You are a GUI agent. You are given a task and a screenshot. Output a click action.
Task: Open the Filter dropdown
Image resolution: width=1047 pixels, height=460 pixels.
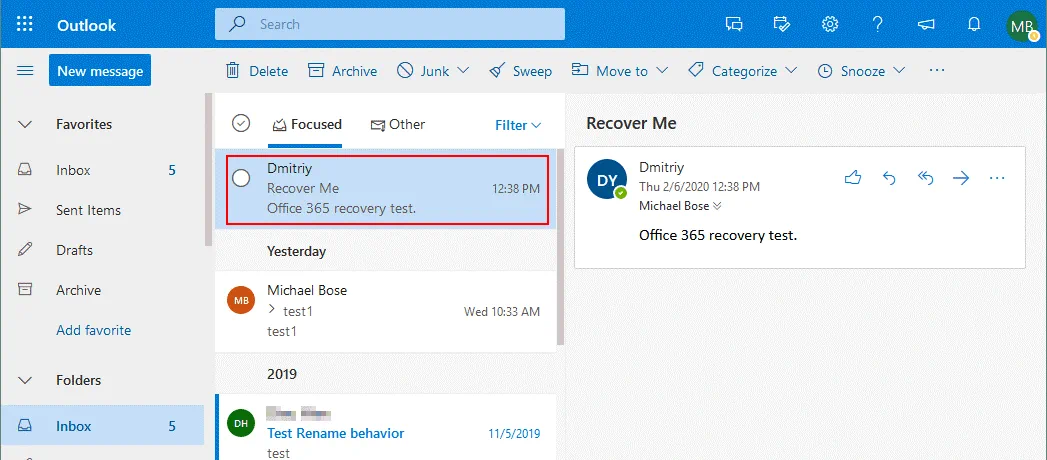click(x=518, y=126)
